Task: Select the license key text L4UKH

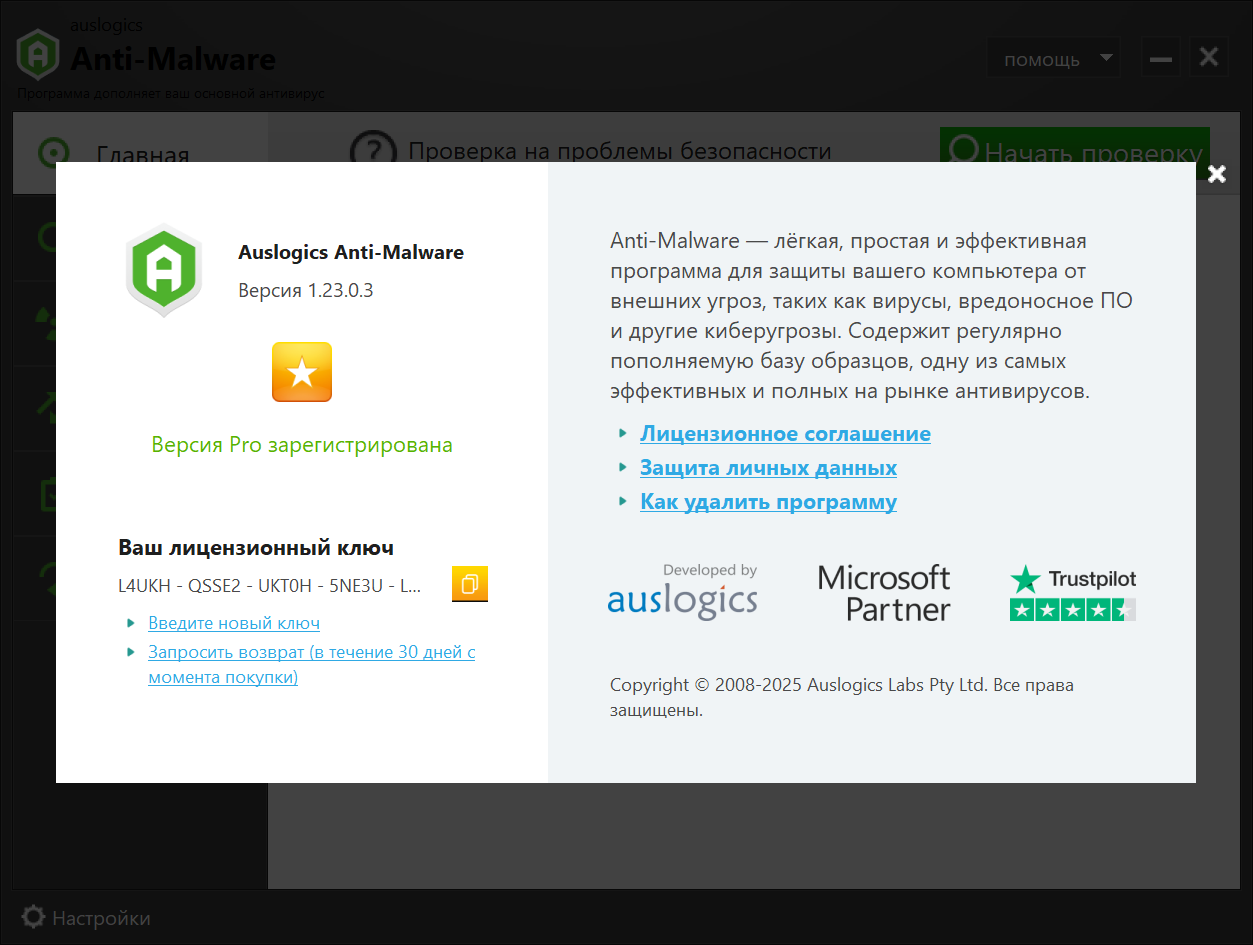Action: point(269,586)
